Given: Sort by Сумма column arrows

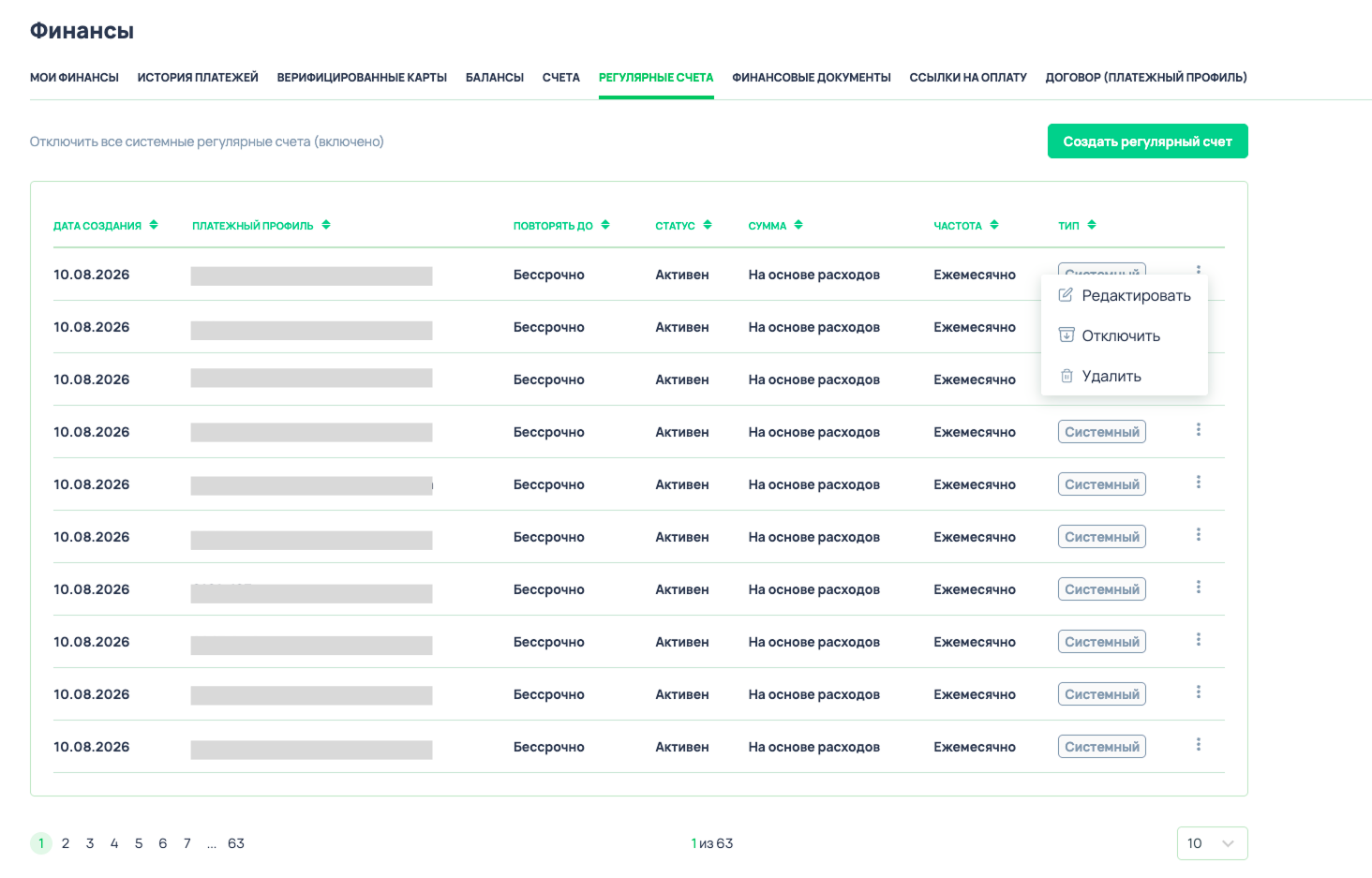Looking at the screenshot, I should (x=798, y=225).
